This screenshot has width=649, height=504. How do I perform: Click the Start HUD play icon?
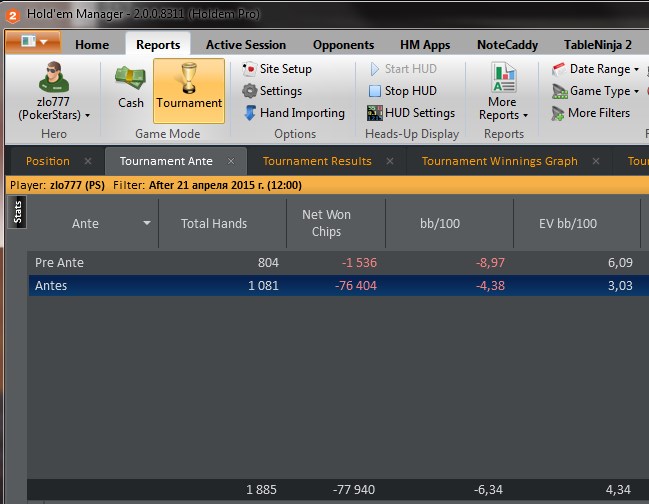point(374,69)
